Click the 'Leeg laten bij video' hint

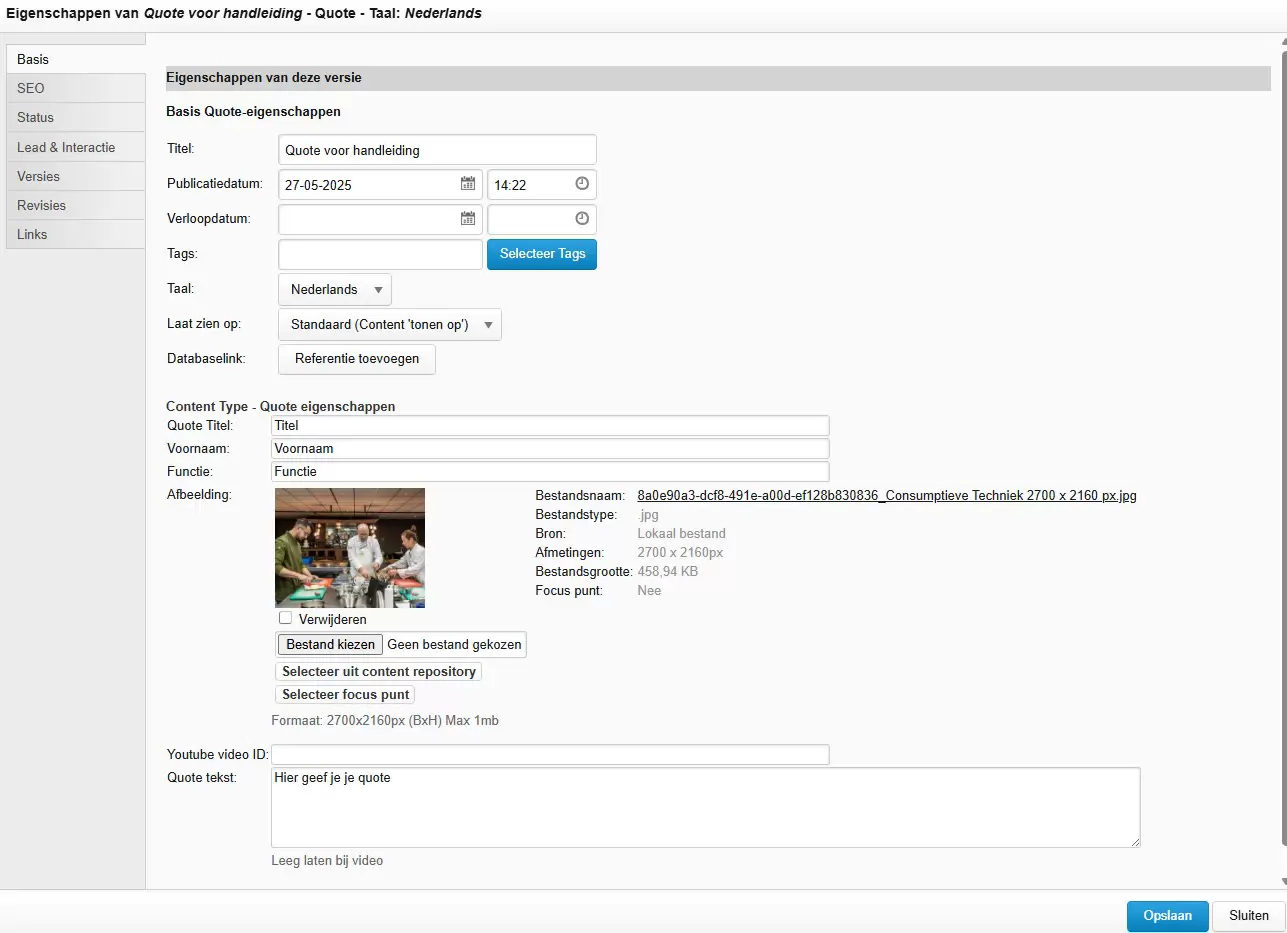[x=327, y=860]
